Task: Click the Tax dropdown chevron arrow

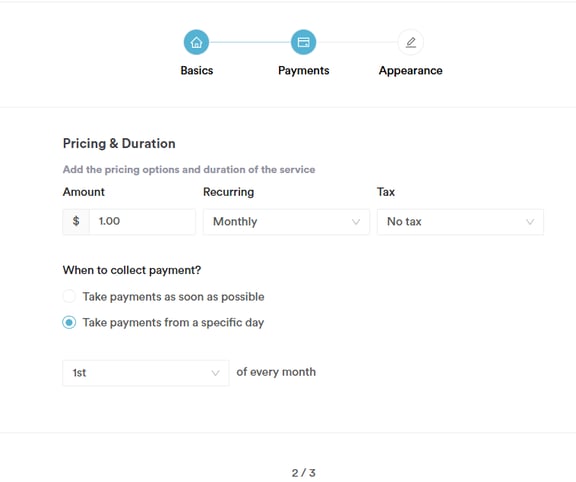Action: click(530, 222)
